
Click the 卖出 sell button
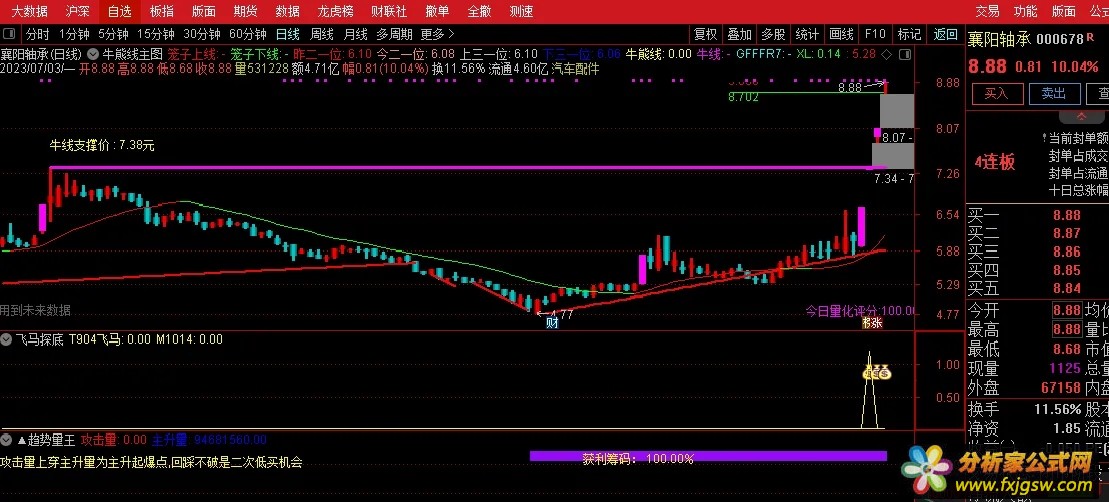click(x=1053, y=93)
